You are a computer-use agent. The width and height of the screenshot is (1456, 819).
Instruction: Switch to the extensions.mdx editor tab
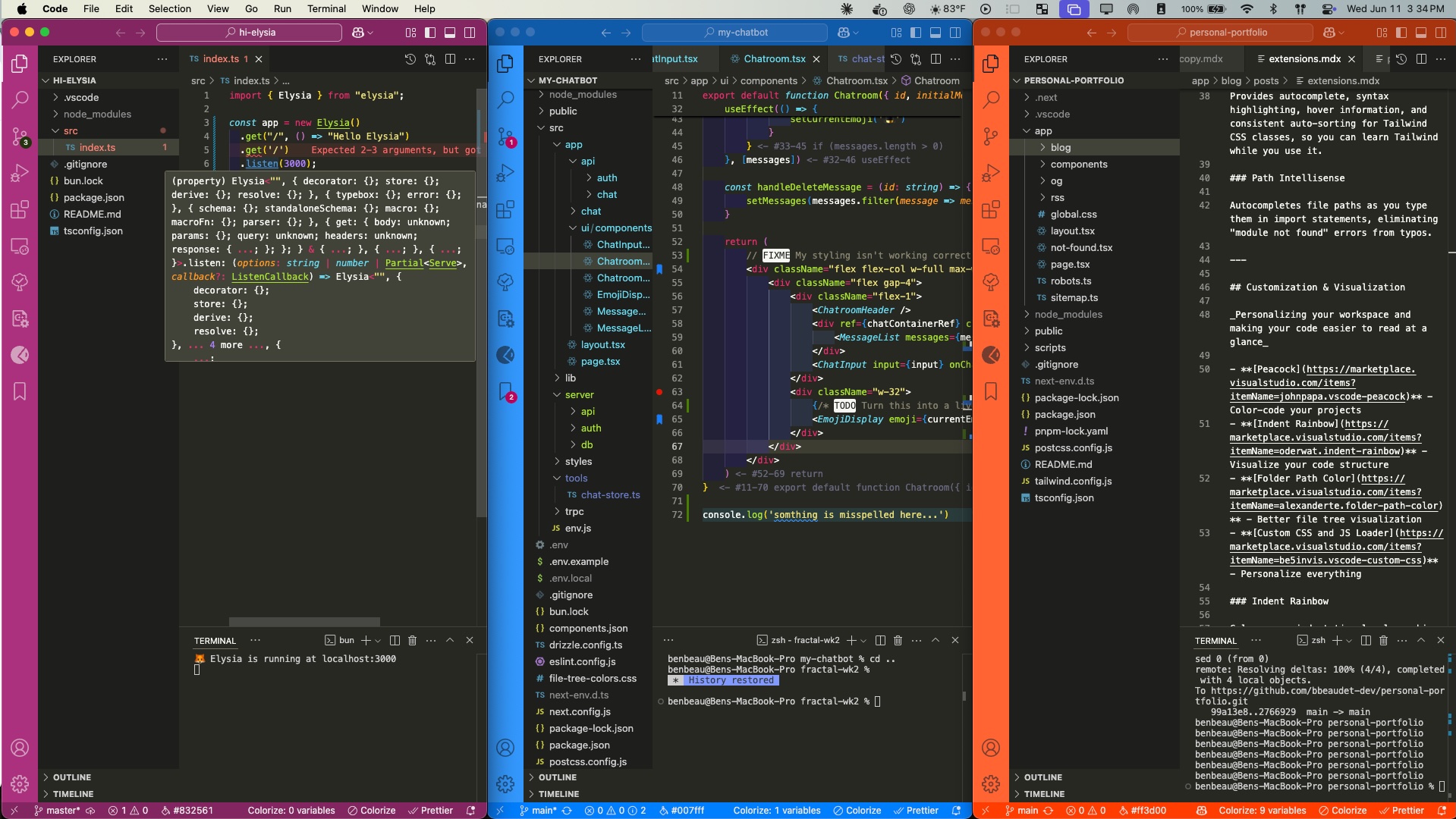click(x=1304, y=59)
